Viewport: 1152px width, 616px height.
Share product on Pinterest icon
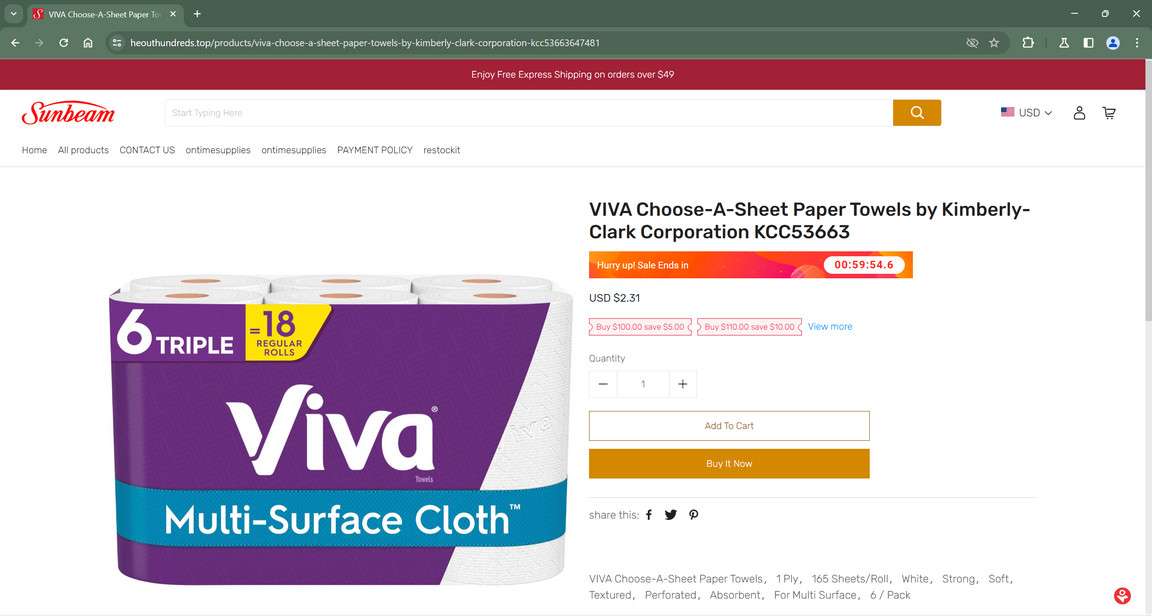[694, 515]
